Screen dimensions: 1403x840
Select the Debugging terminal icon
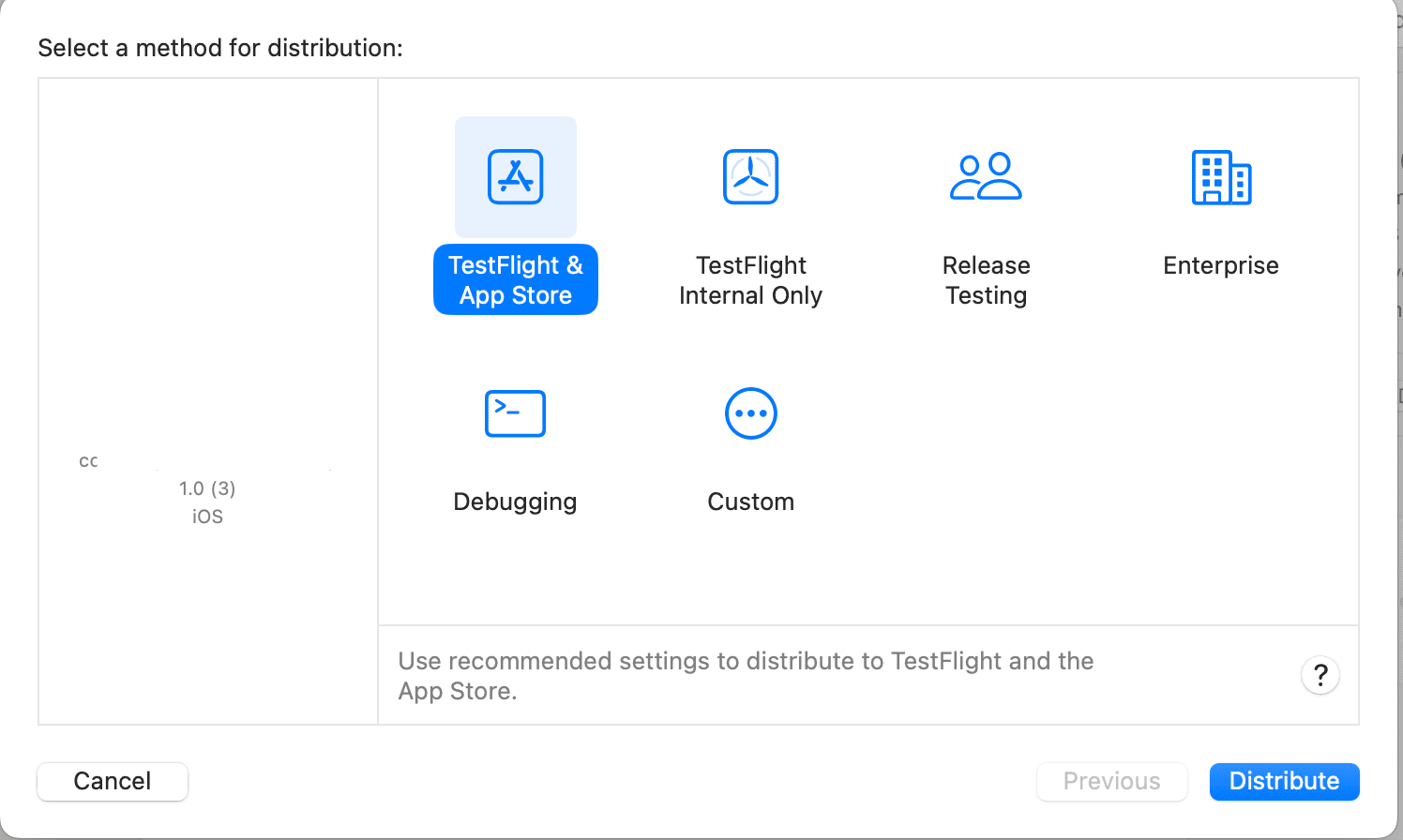point(515,413)
